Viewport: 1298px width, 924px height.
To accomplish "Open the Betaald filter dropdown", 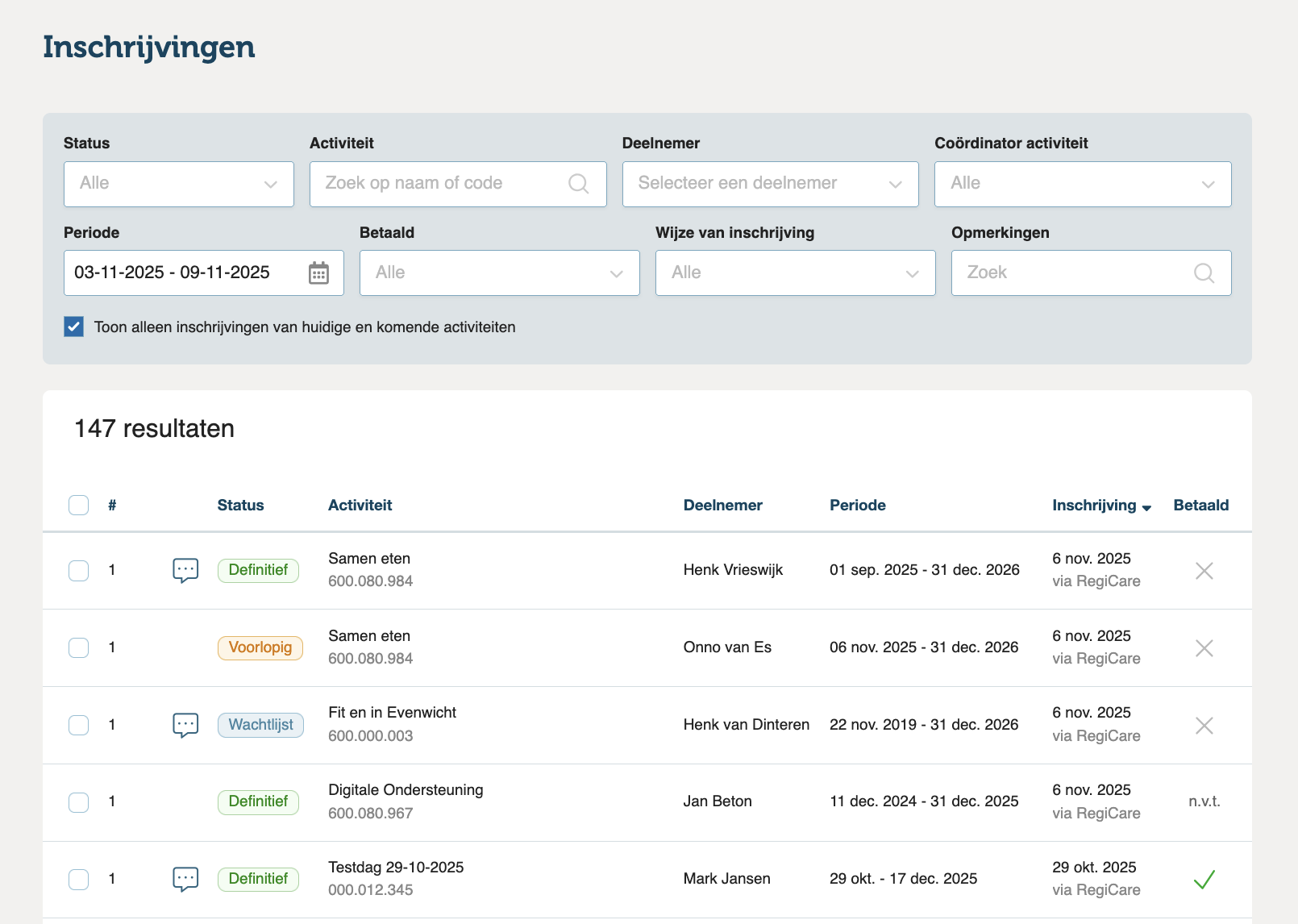I will pos(499,273).
